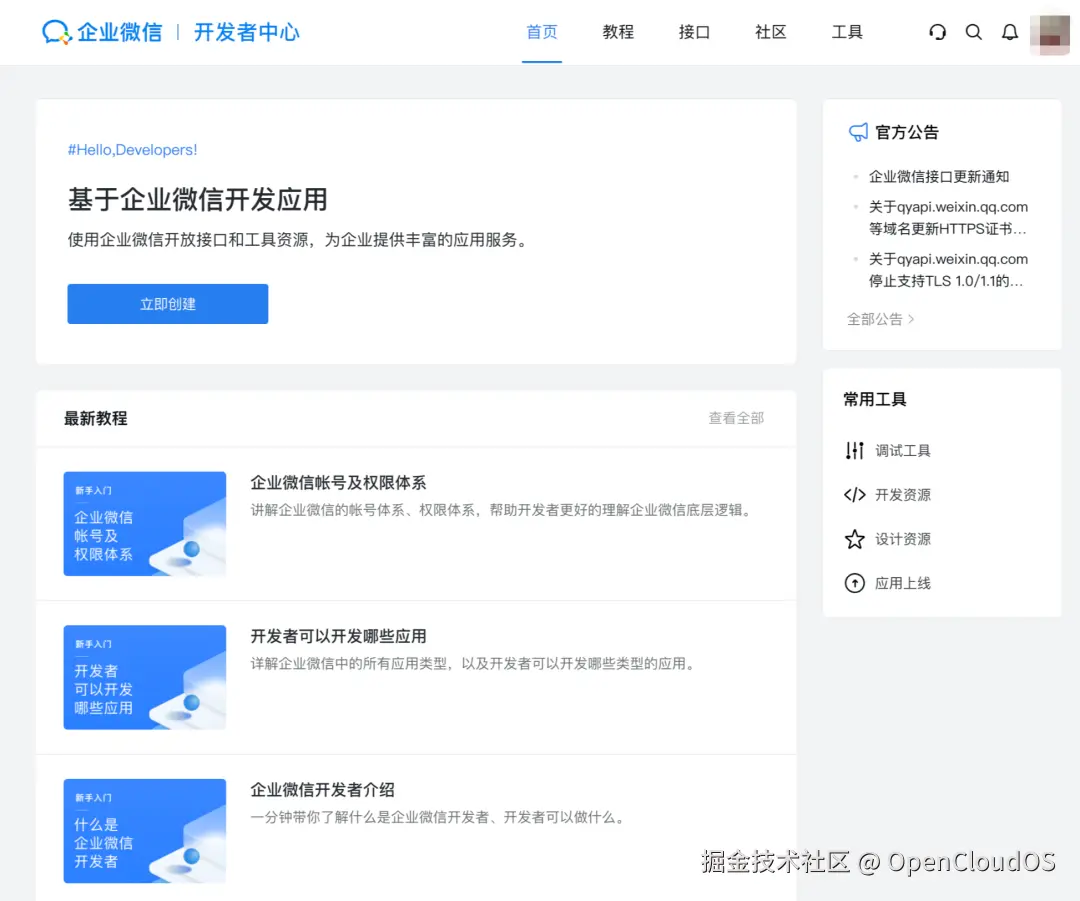Open the 教程 tab
Image resolution: width=1080 pixels, height=901 pixels.
coord(618,32)
